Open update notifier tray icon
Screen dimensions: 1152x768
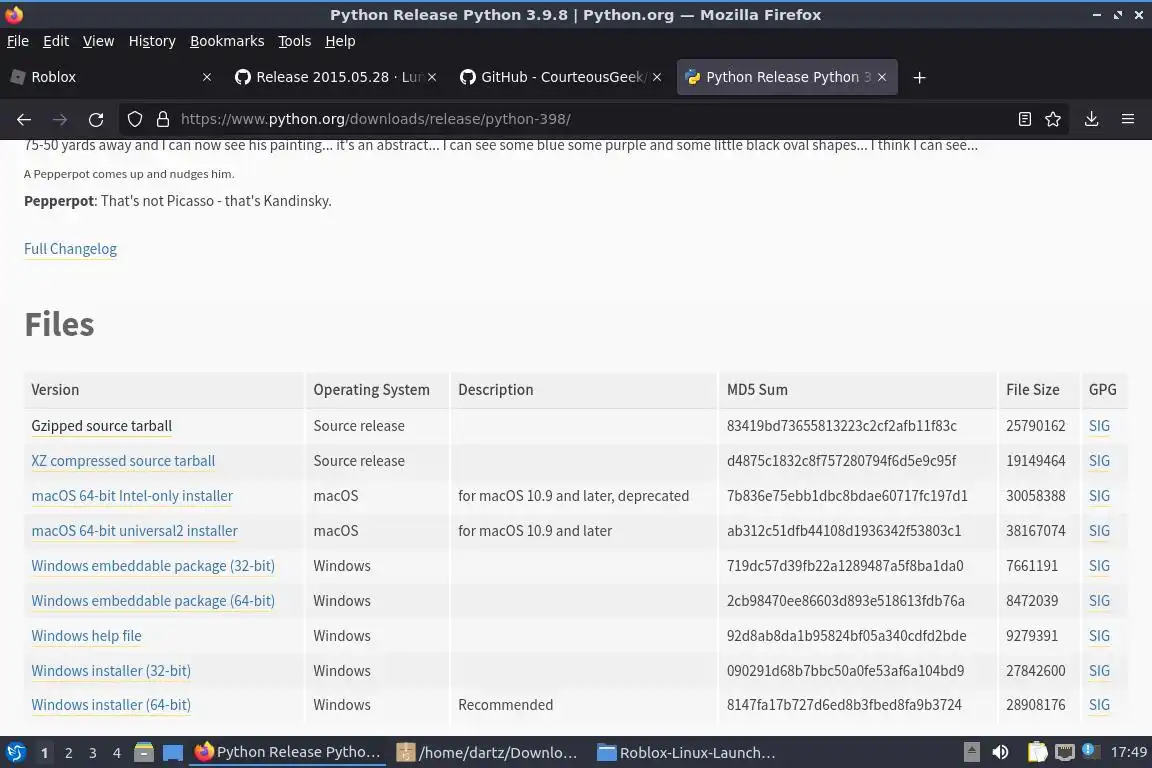click(1090, 751)
